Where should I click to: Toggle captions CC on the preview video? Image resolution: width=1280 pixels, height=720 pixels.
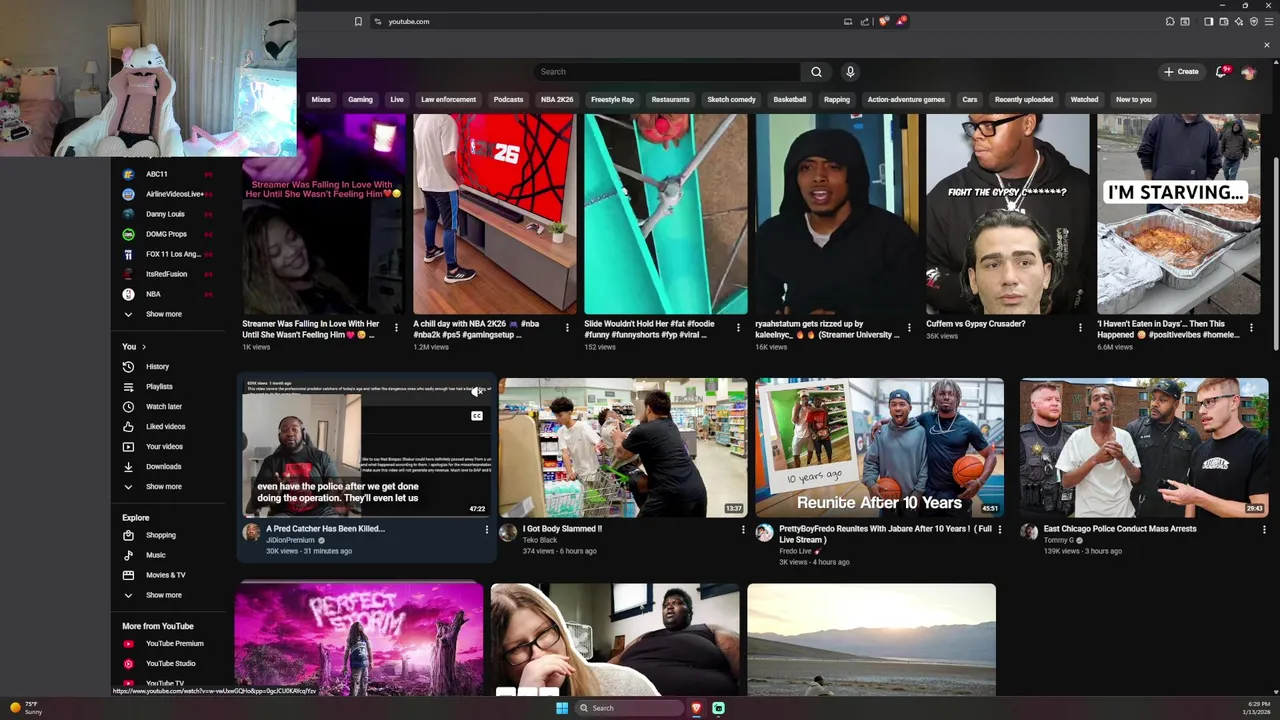click(x=477, y=416)
